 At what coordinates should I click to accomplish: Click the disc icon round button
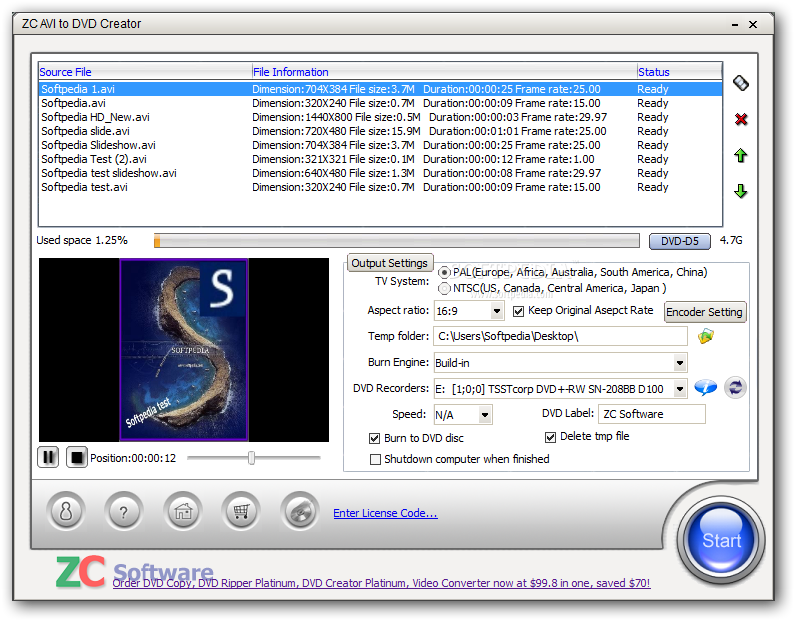(x=300, y=512)
